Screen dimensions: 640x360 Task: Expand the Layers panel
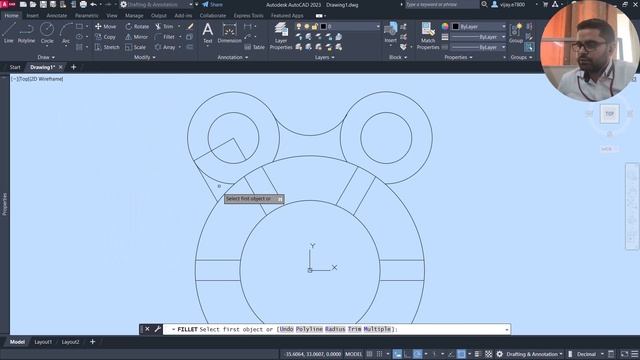coord(324,58)
